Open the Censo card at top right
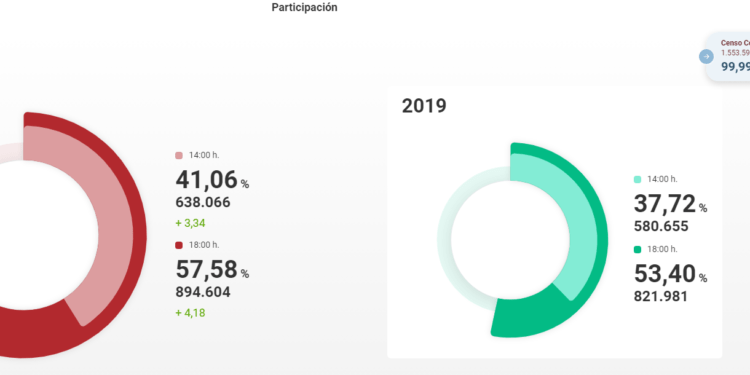This screenshot has height=375, width=750. (x=728, y=57)
